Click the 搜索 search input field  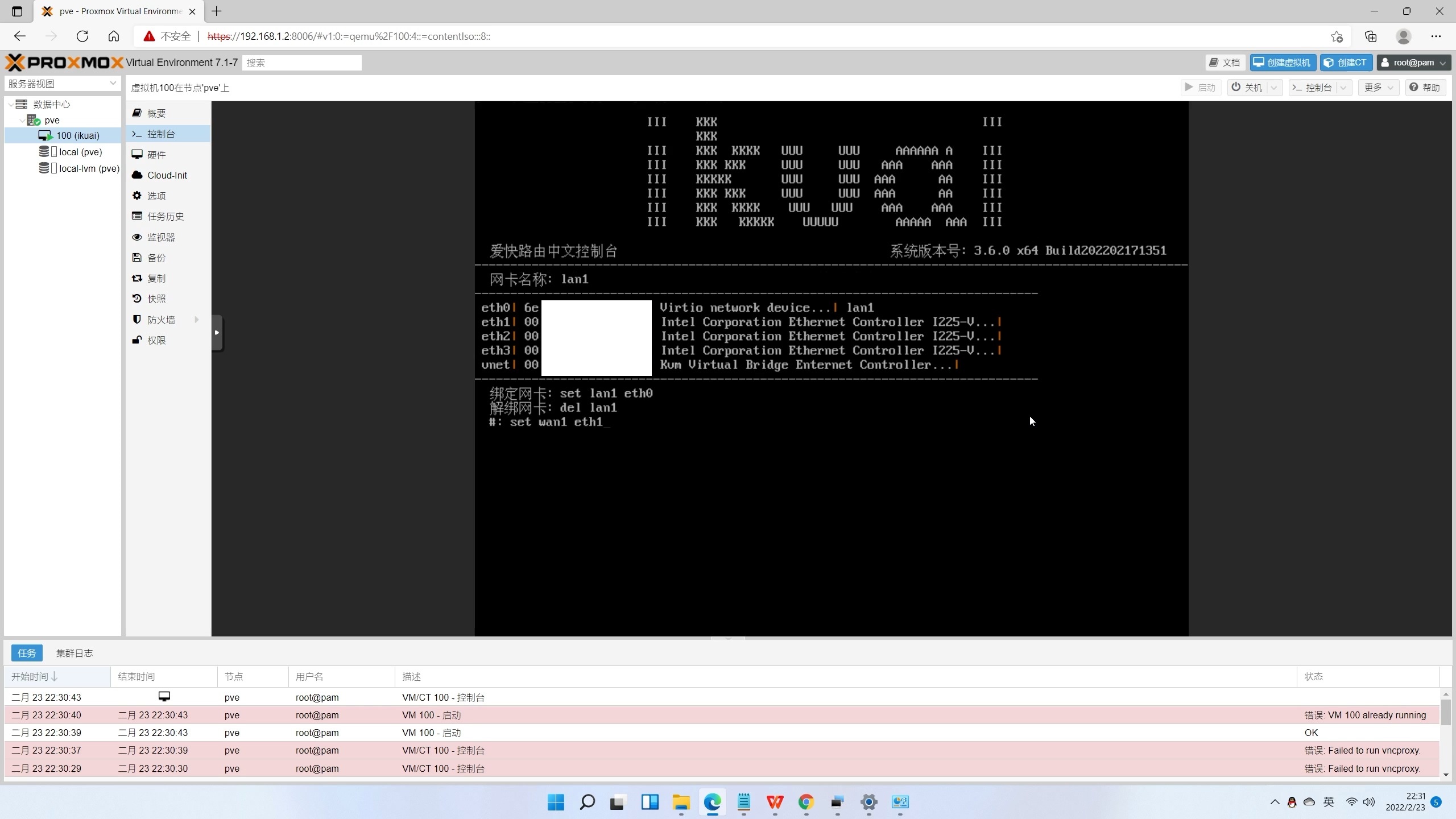click(301, 63)
